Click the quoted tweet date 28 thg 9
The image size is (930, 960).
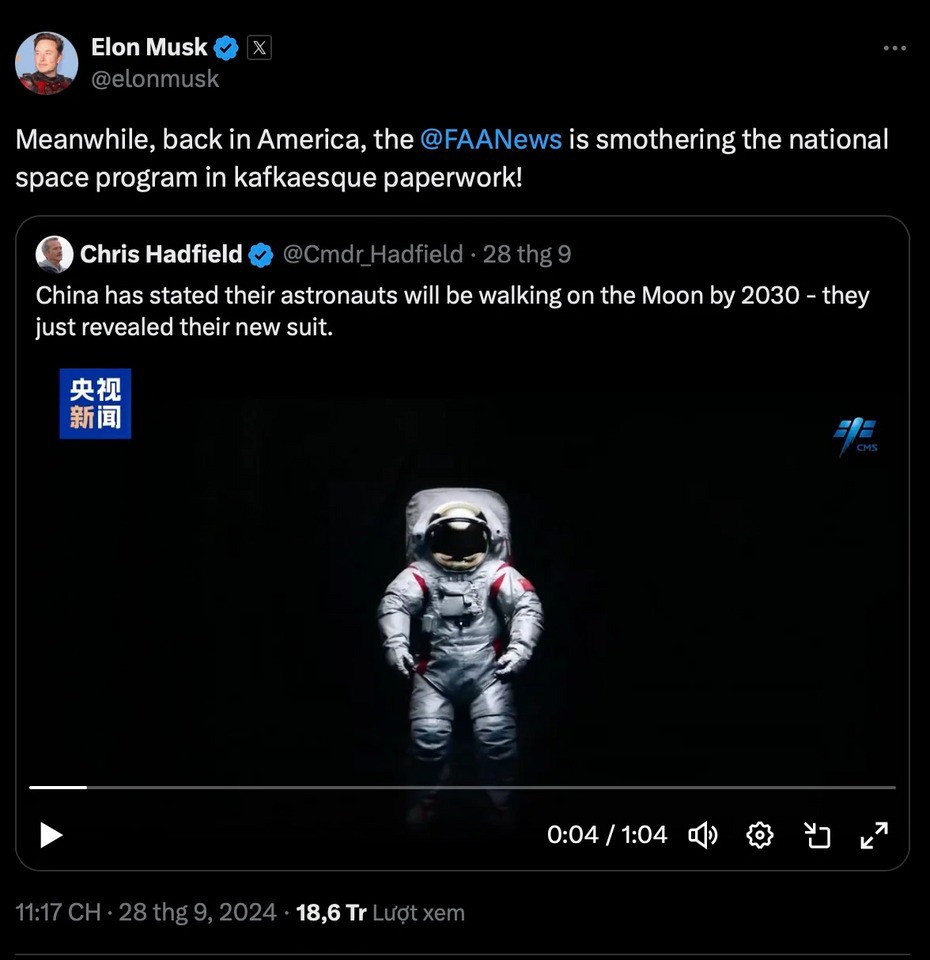[527, 255]
